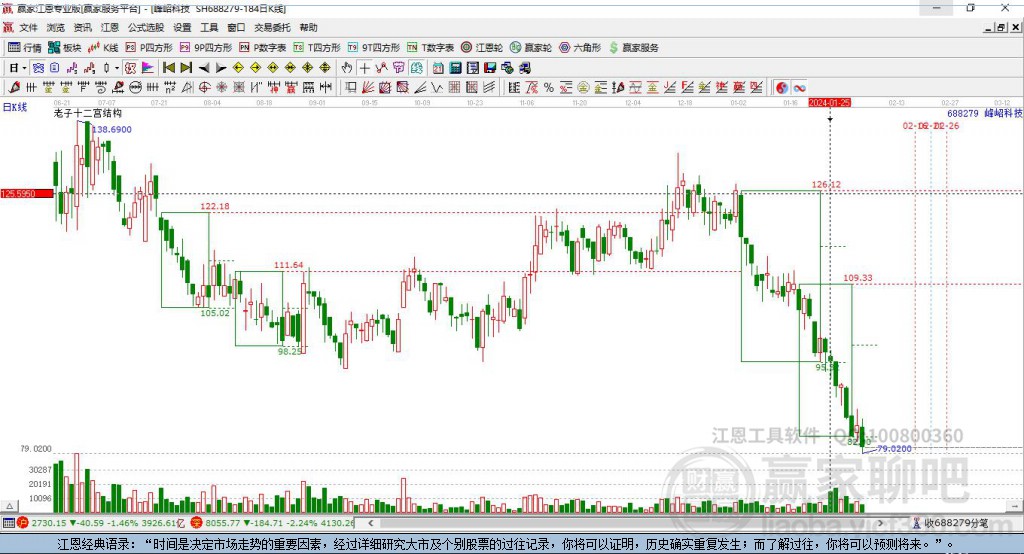1024x554 pixels.
Task: Click the 沪 Shanghai index badge
Action: pos(23,523)
